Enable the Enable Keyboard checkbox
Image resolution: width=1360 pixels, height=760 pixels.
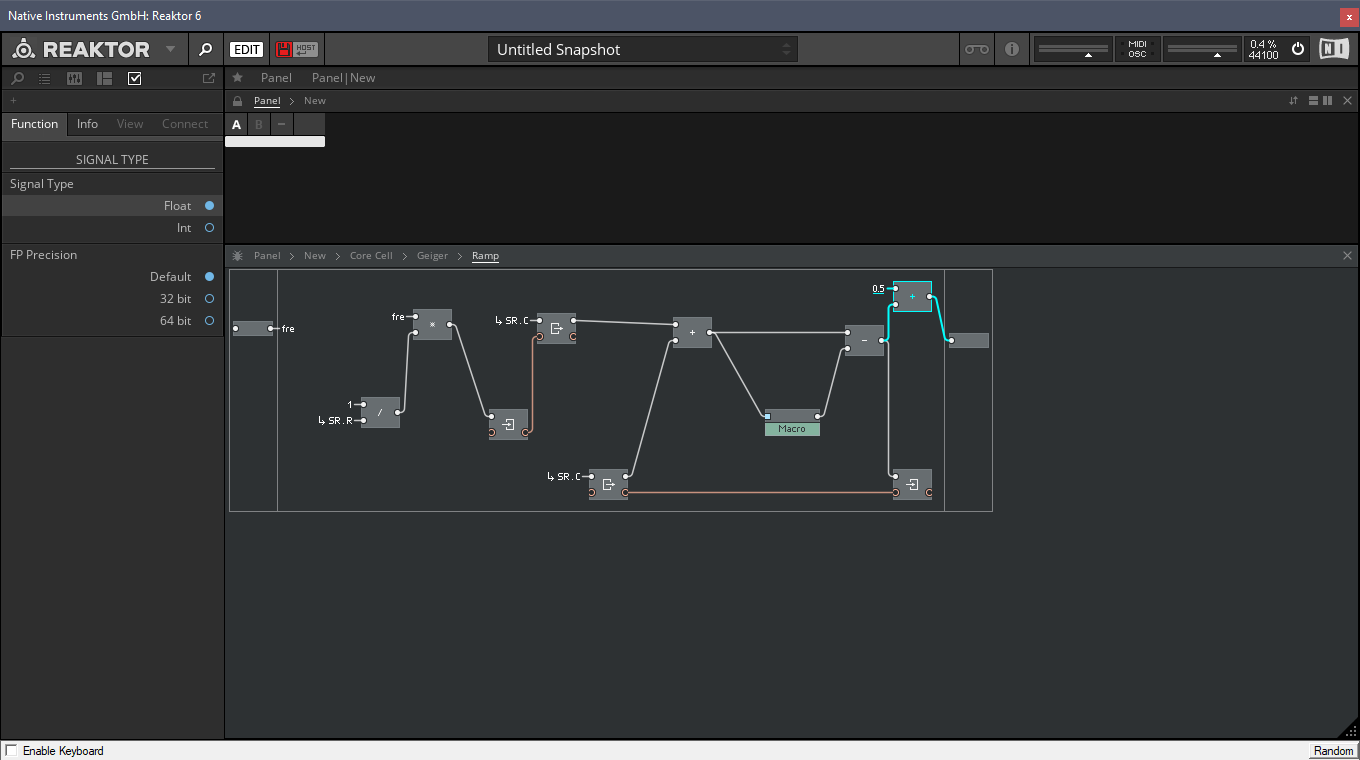tap(11, 751)
